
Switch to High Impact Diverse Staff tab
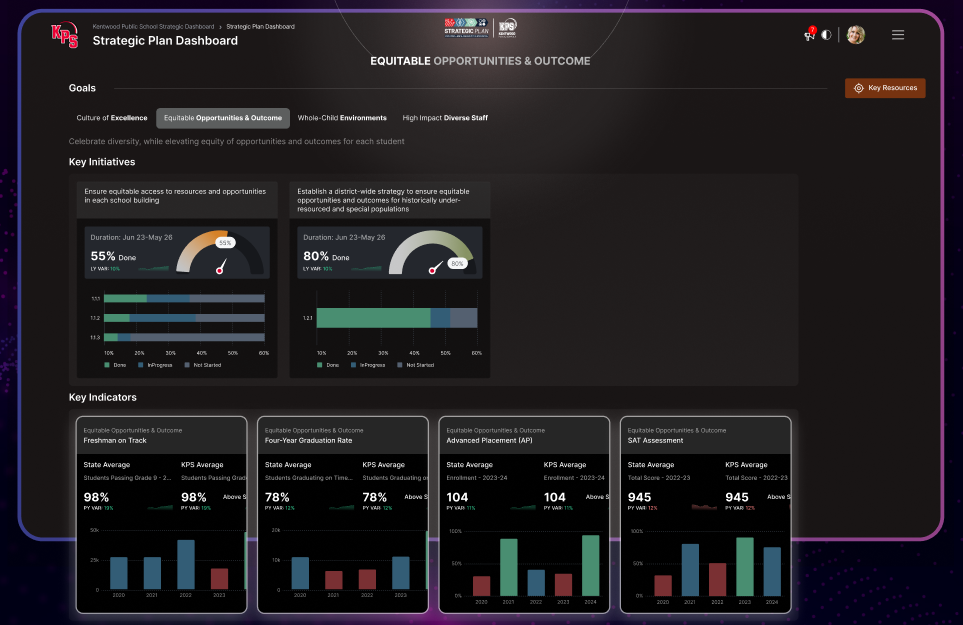445,118
